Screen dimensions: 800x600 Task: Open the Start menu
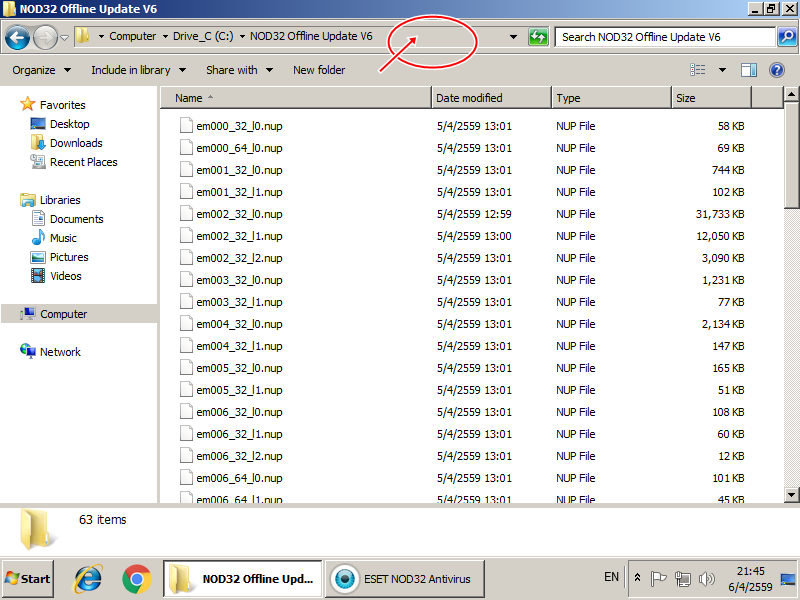tap(28, 579)
